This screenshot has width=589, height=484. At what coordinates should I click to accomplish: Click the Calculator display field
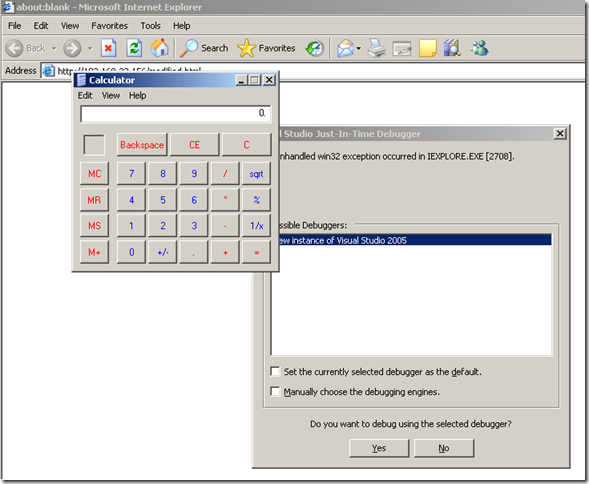point(175,113)
